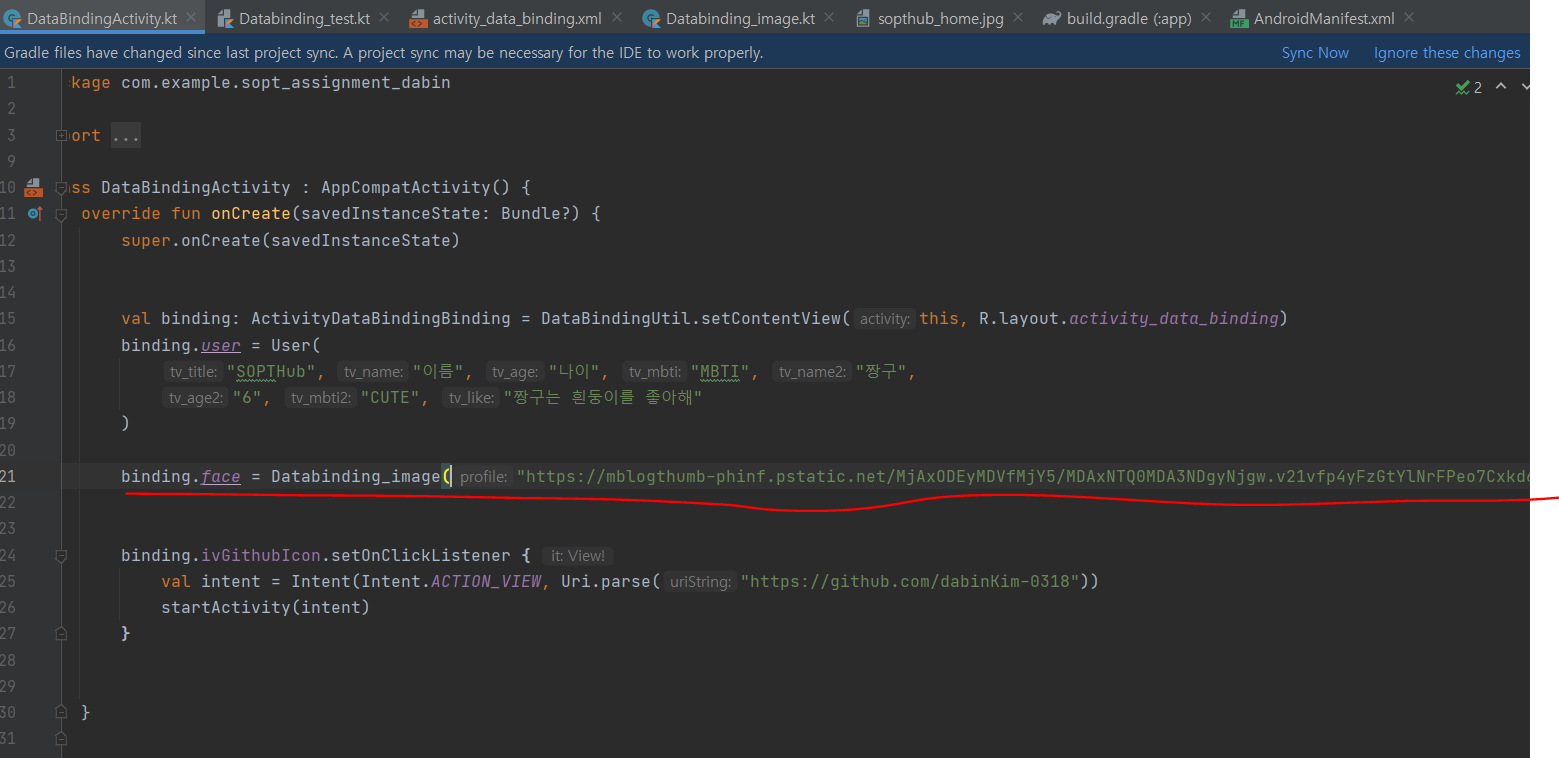Viewport: 1559px width, 758px height.
Task: Close the Databinding_image.kt tab
Action: (830, 18)
